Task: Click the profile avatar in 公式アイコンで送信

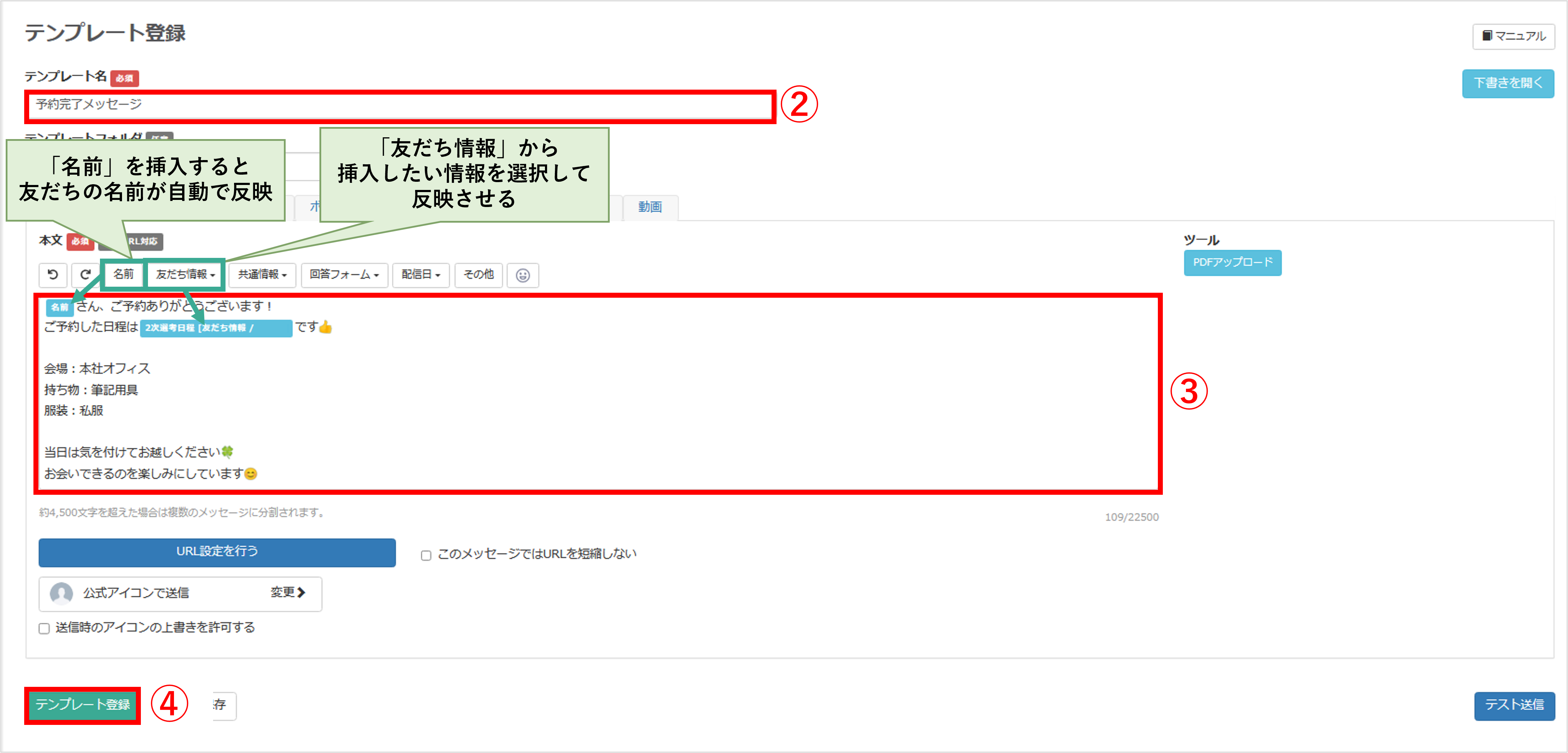Action: (62, 593)
